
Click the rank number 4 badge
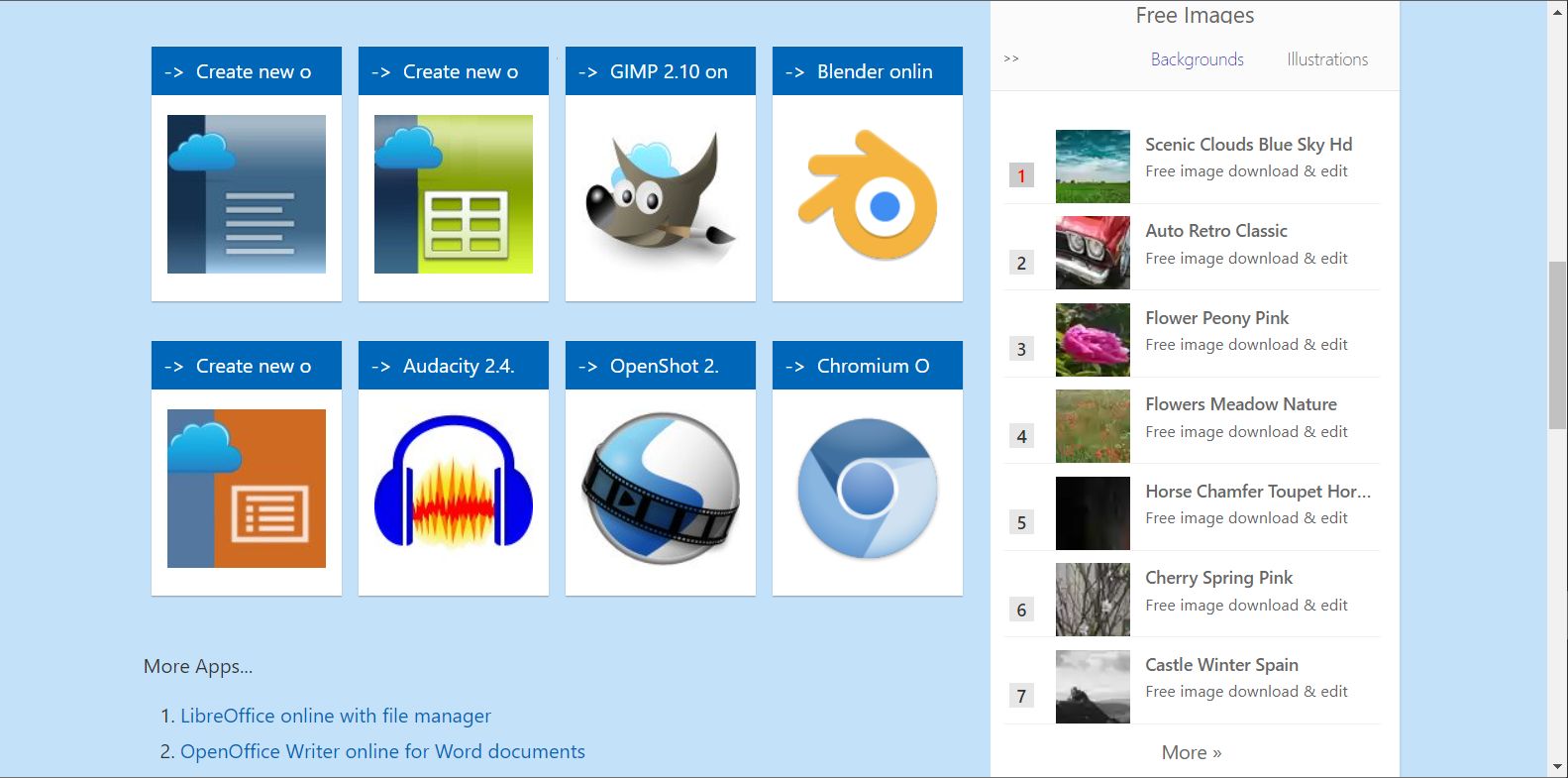pyautogui.click(x=1021, y=436)
